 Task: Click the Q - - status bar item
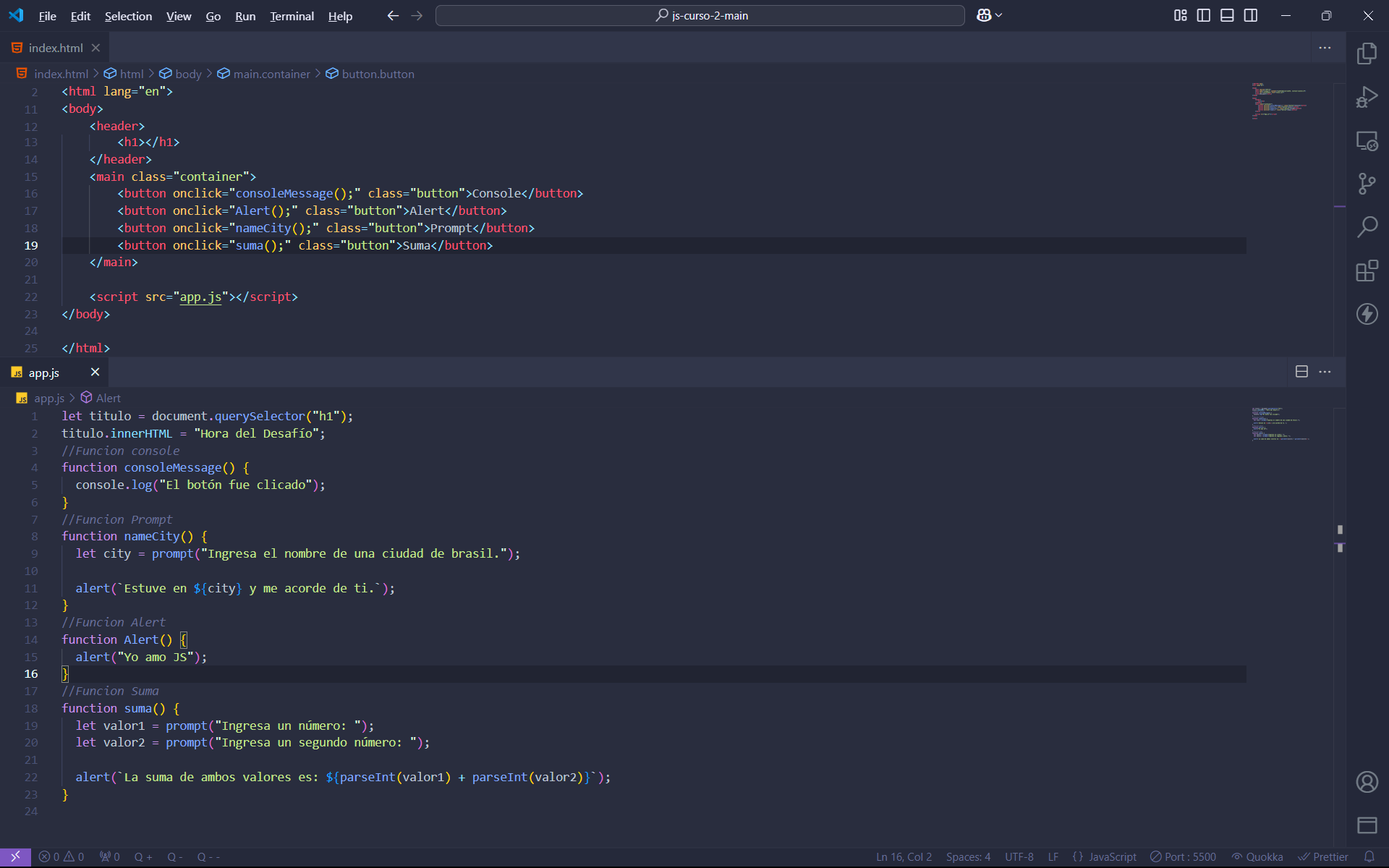208,857
